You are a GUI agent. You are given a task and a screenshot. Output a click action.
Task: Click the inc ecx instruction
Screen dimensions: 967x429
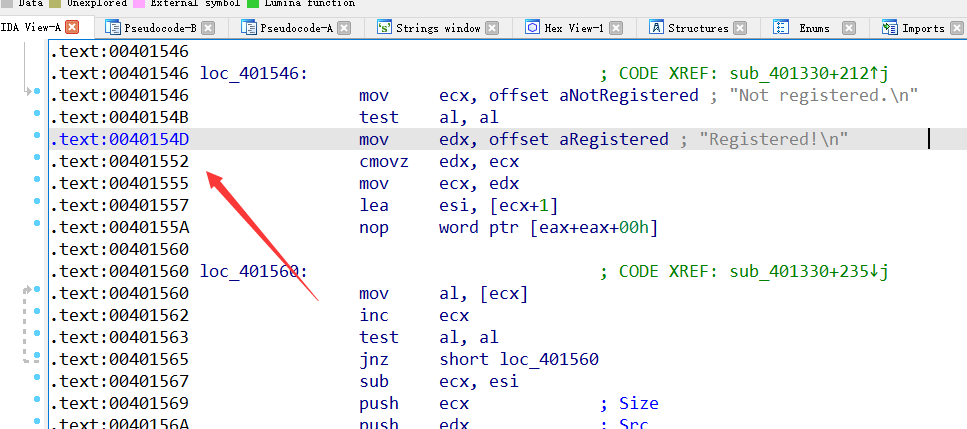pos(414,316)
